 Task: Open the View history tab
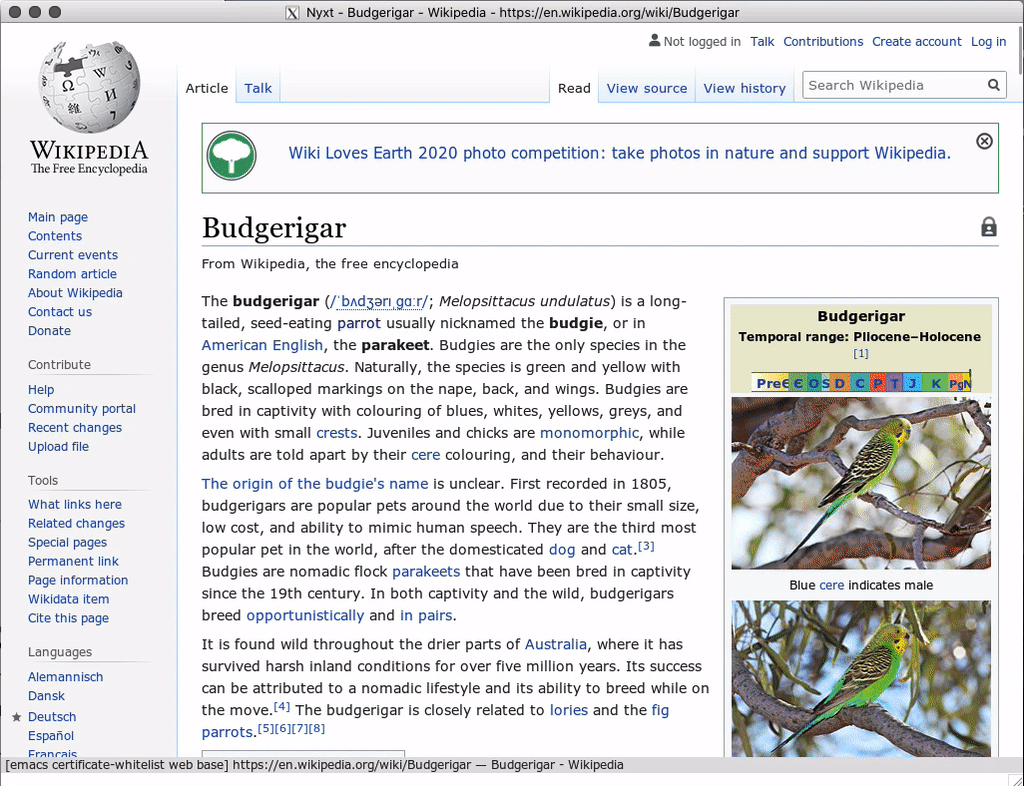pos(744,88)
